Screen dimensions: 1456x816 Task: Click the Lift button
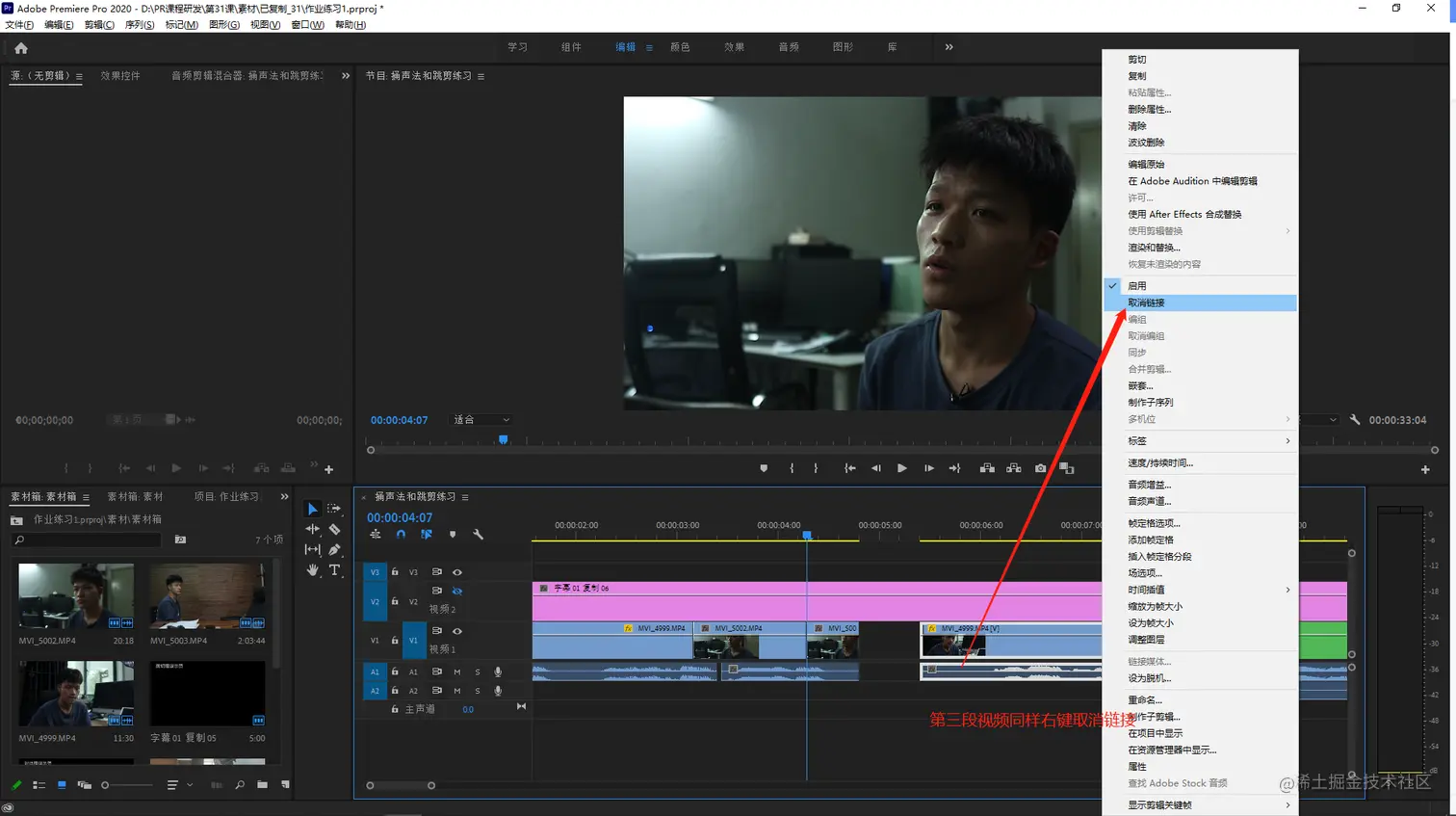987,468
